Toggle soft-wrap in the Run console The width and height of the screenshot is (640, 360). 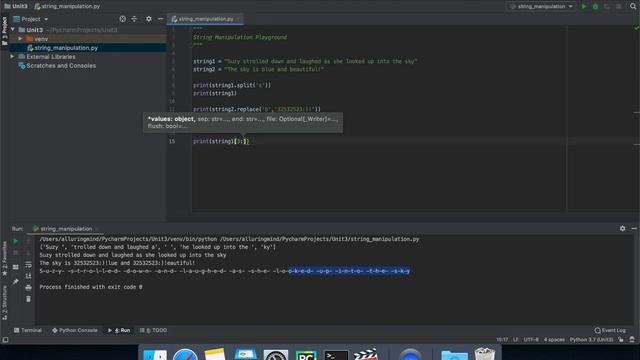pos(28,265)
